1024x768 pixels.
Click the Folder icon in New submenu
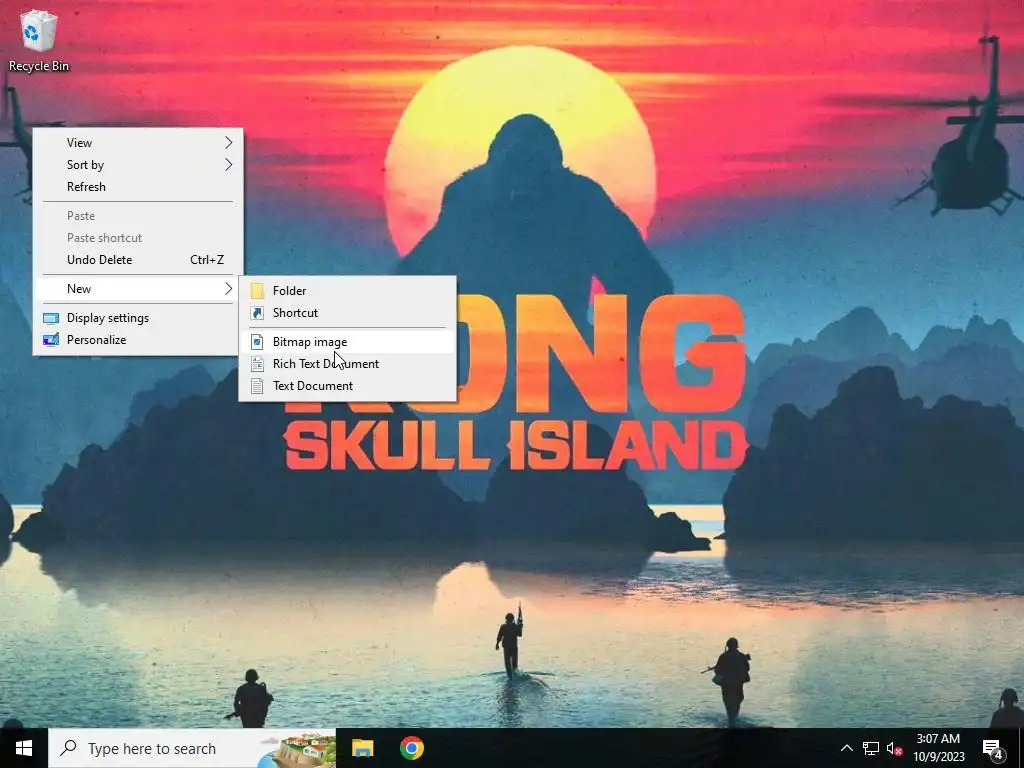257,291
